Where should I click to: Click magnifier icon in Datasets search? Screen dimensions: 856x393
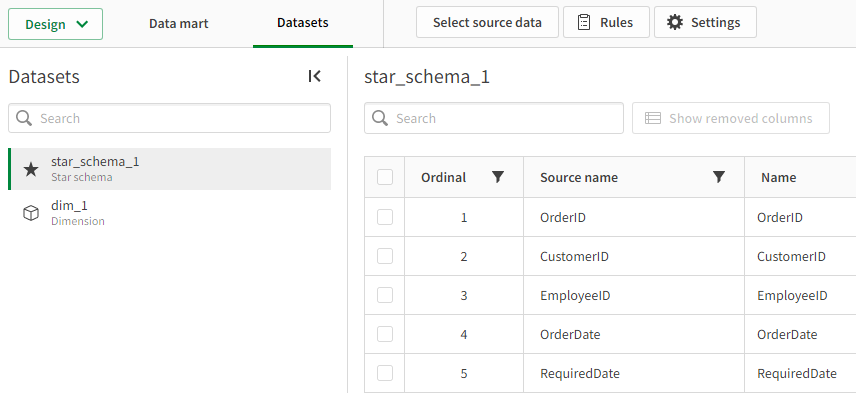click(x=24, y=118)
